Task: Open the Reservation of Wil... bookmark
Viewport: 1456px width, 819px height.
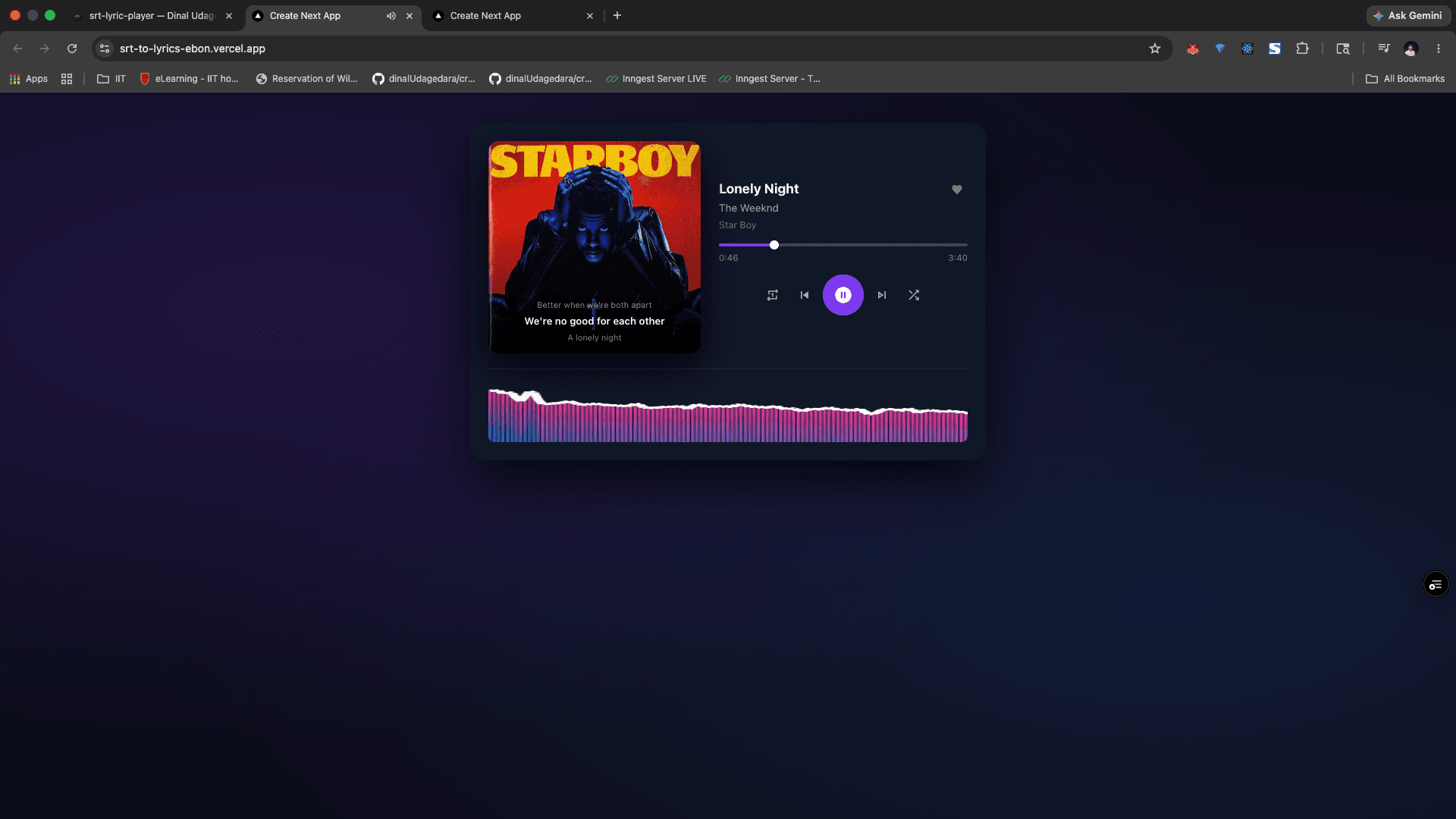Action: [306, 79]
